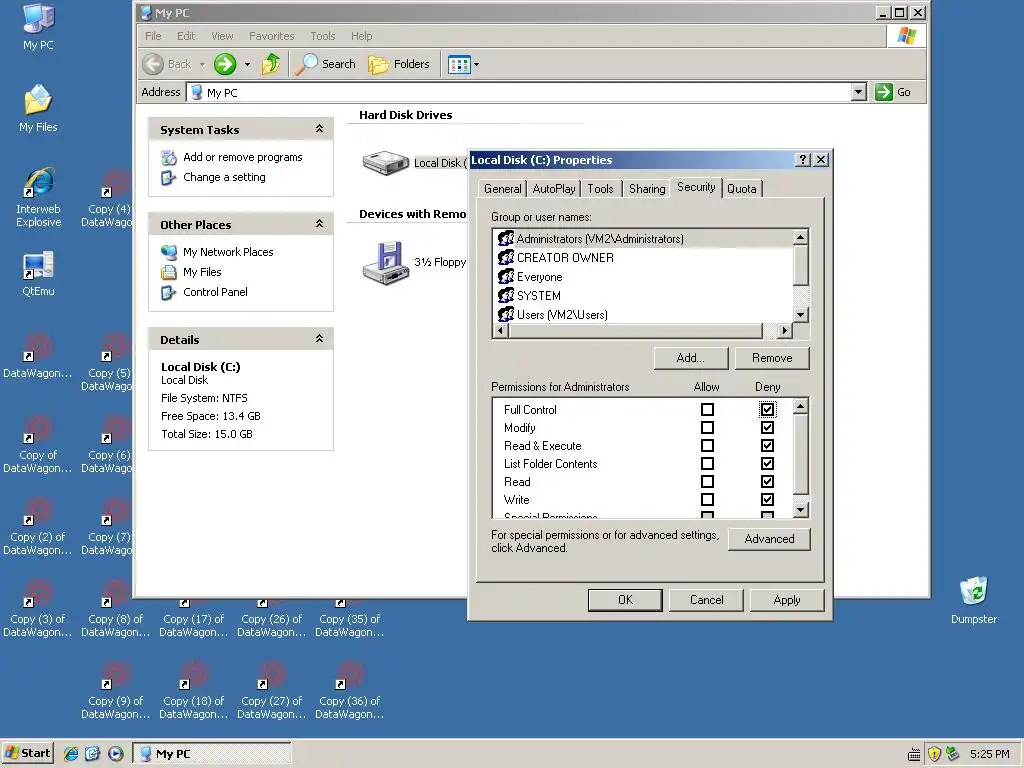
Task: Click the Remove button
Action: tap(772, 358)
